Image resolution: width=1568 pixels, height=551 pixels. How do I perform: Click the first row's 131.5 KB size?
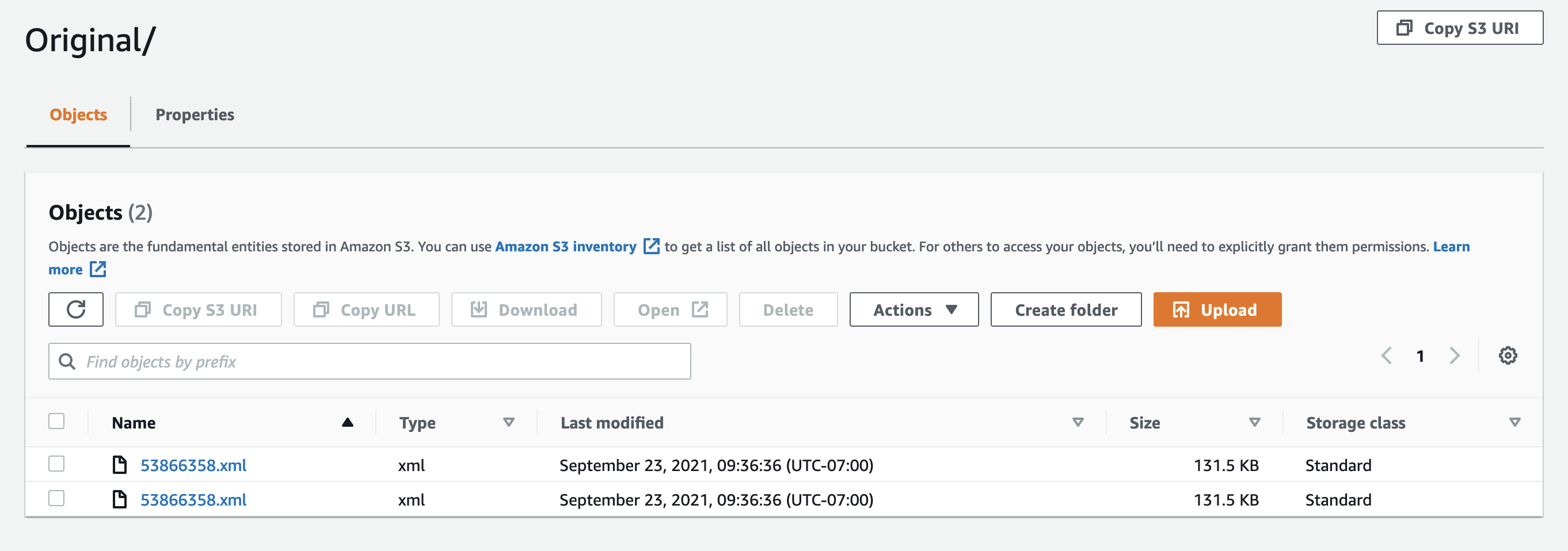click(1226, 465)
